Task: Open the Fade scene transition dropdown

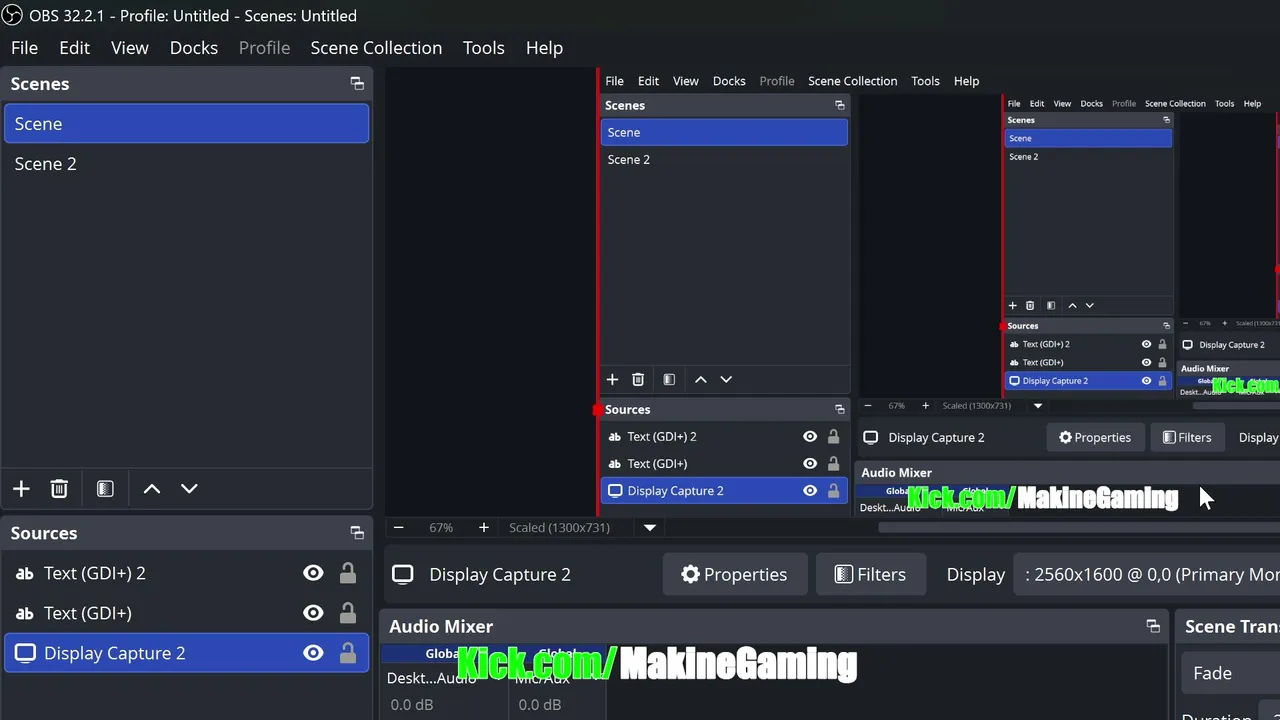Action: coord(1231,673)
